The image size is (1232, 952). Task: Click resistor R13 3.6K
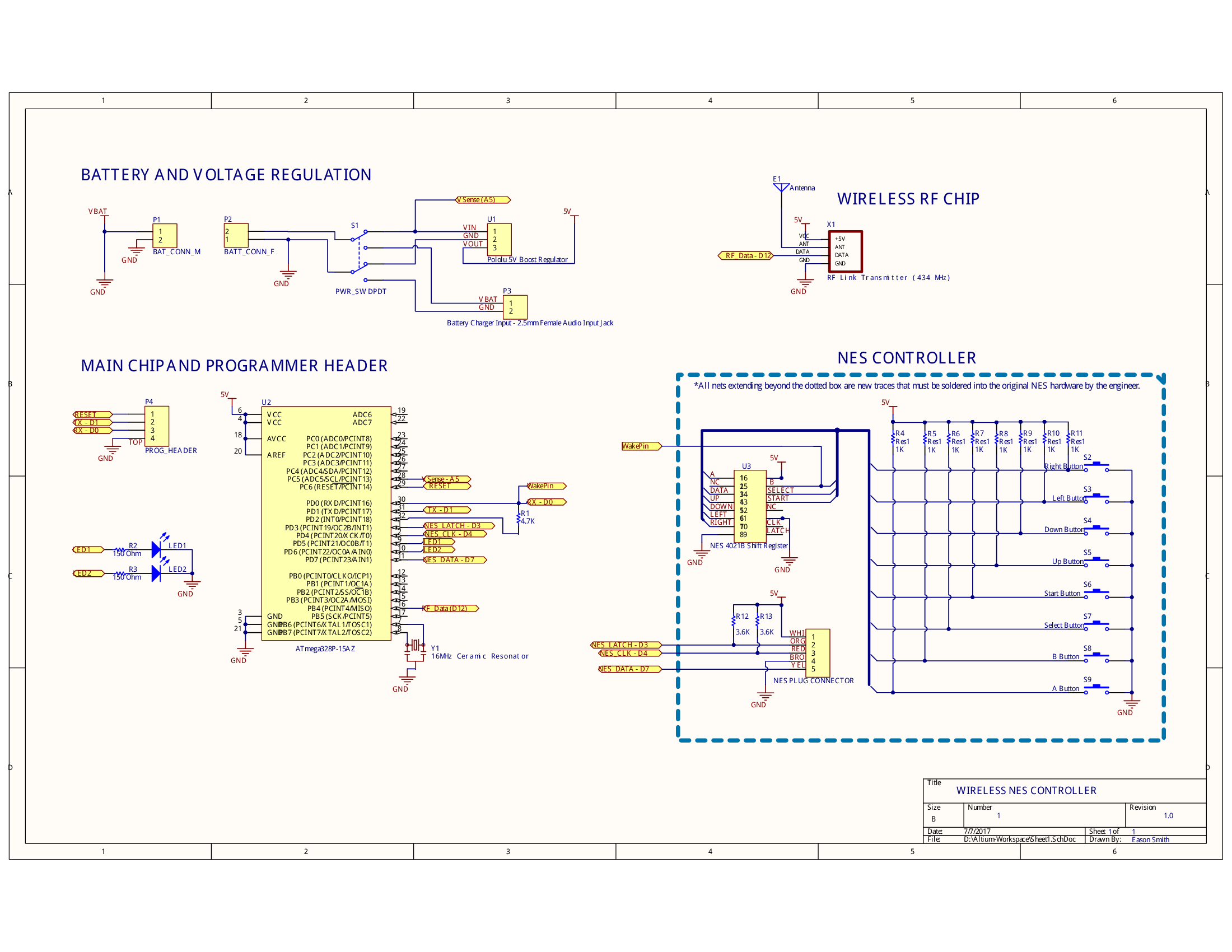(758, 620)
